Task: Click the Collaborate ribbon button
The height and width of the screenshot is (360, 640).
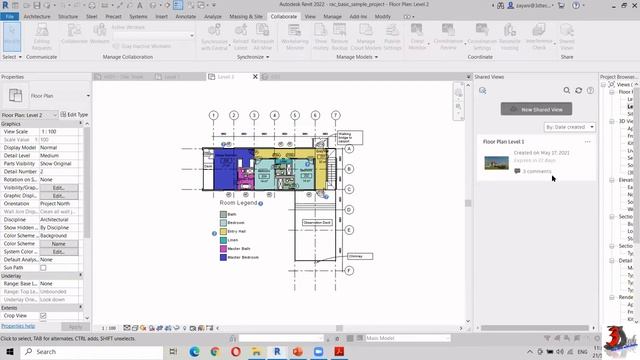Action: click(x=74, y=34)
